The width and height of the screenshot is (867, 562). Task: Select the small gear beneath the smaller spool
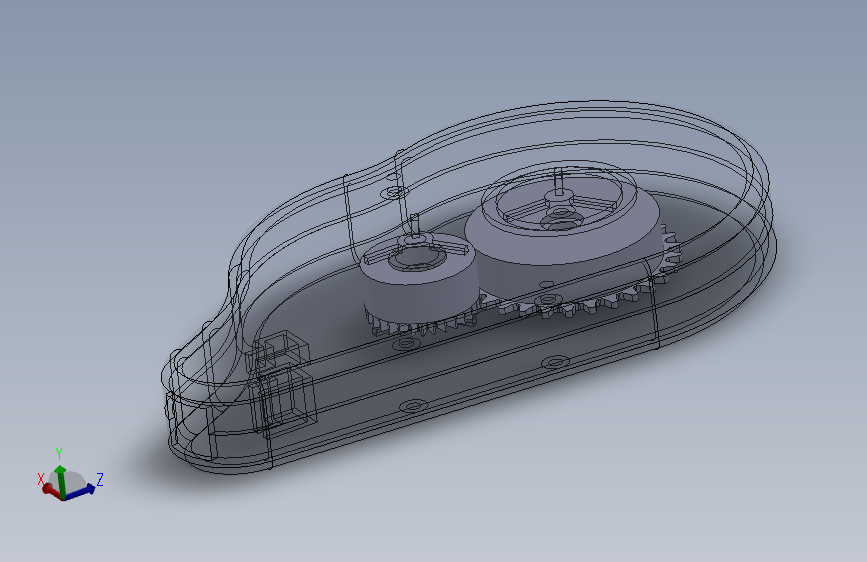pyautogui.click(x=420, y=326)
